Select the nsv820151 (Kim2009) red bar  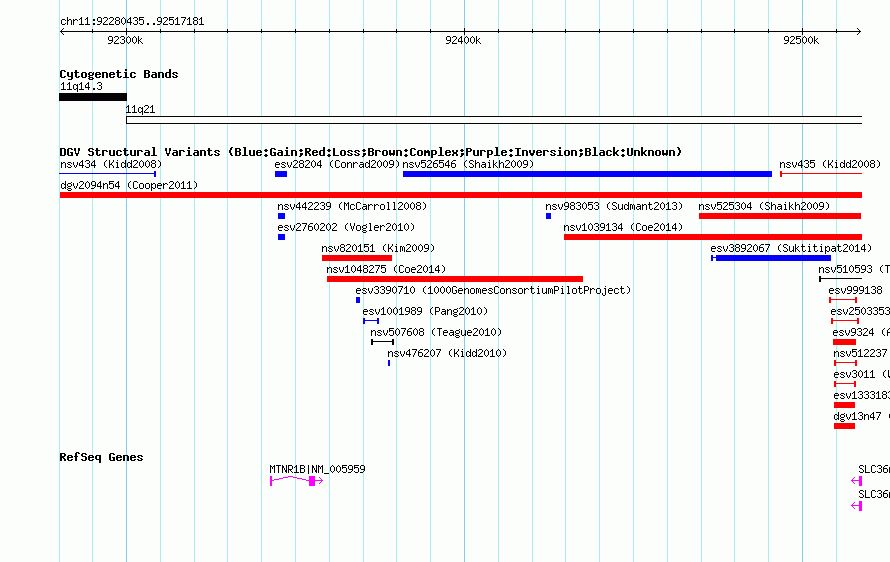[357, 258]
